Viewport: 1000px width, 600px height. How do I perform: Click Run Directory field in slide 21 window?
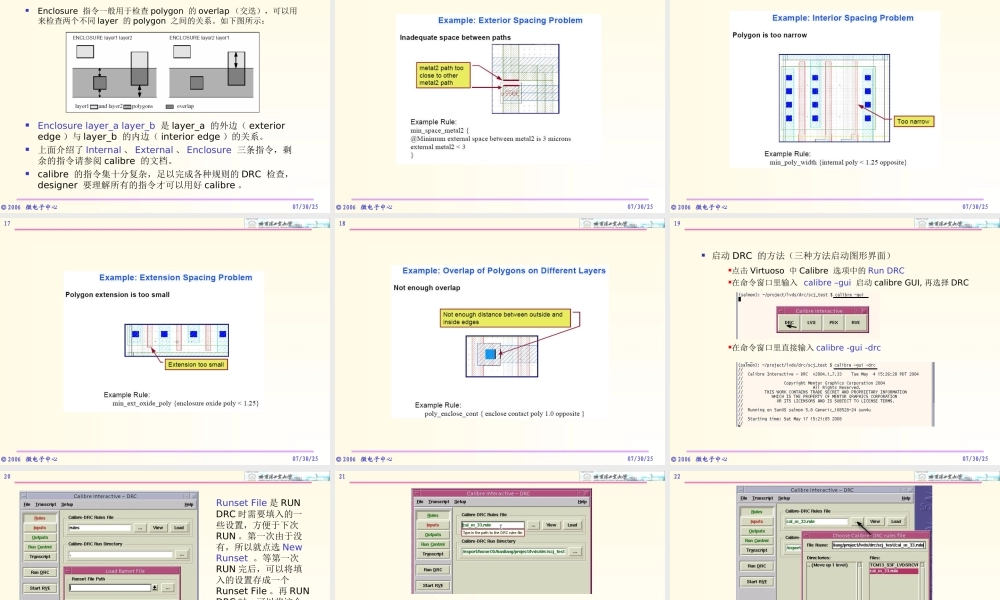[x=514, y=552]
